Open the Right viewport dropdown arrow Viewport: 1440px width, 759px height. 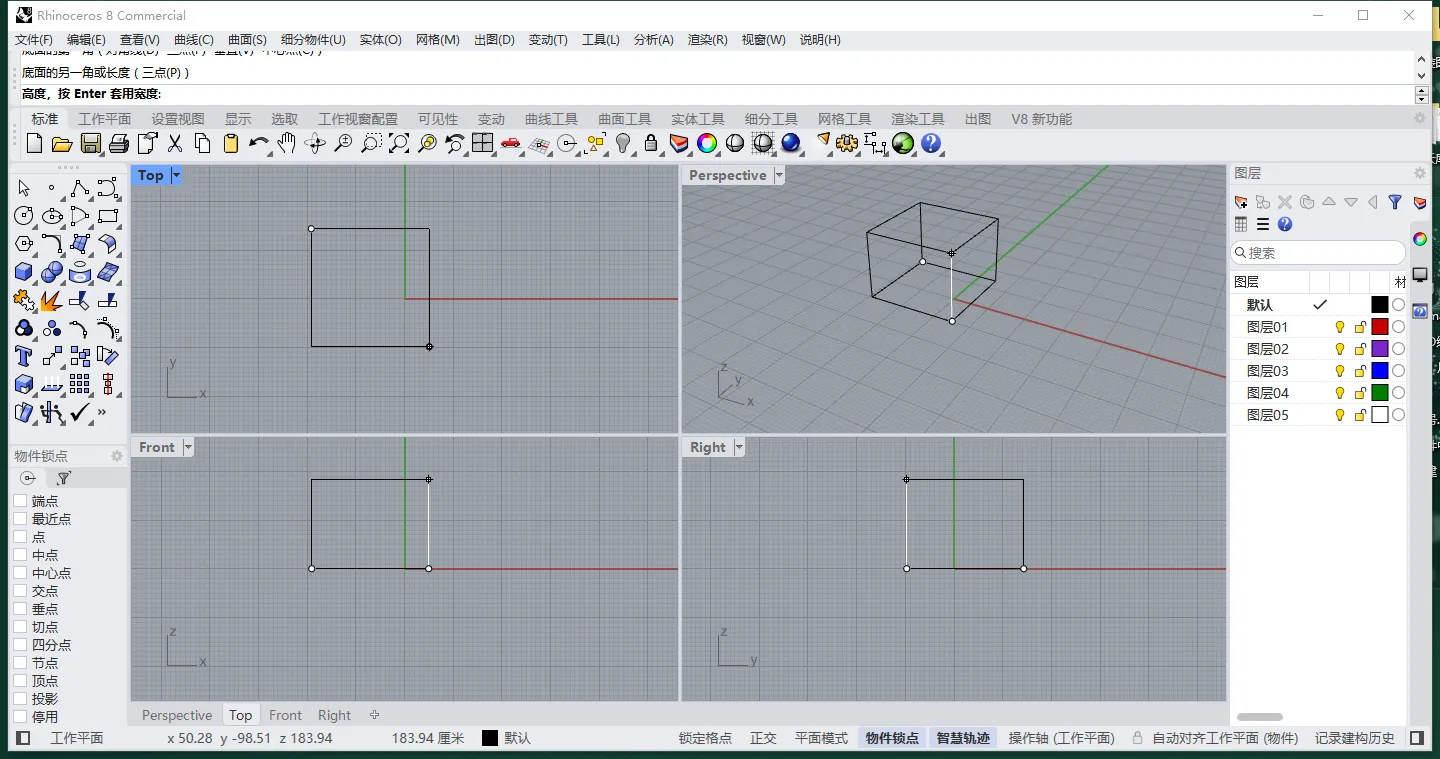[x=739, y=447]
